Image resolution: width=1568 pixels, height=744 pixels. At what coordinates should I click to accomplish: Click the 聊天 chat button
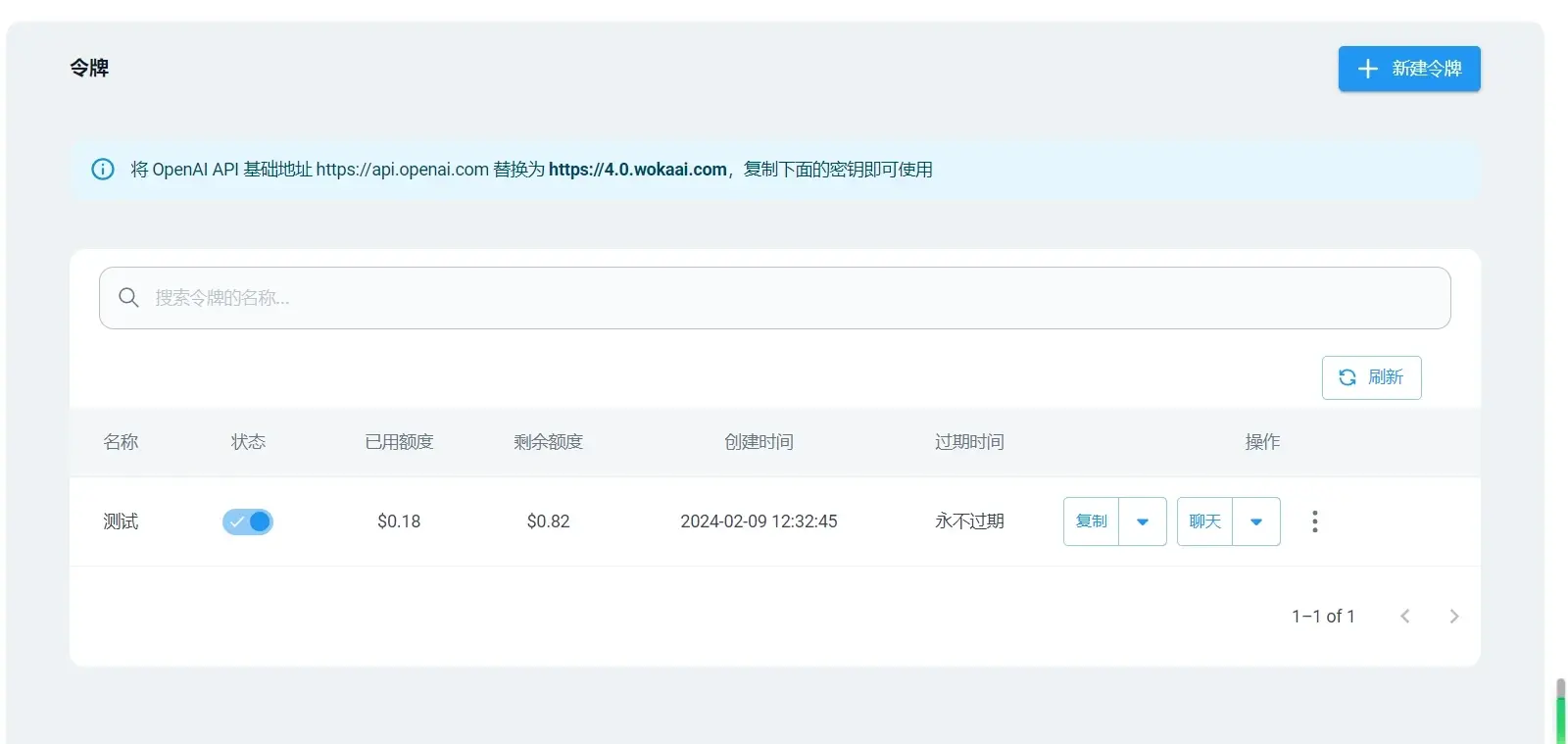click(x=1205, y=521)
